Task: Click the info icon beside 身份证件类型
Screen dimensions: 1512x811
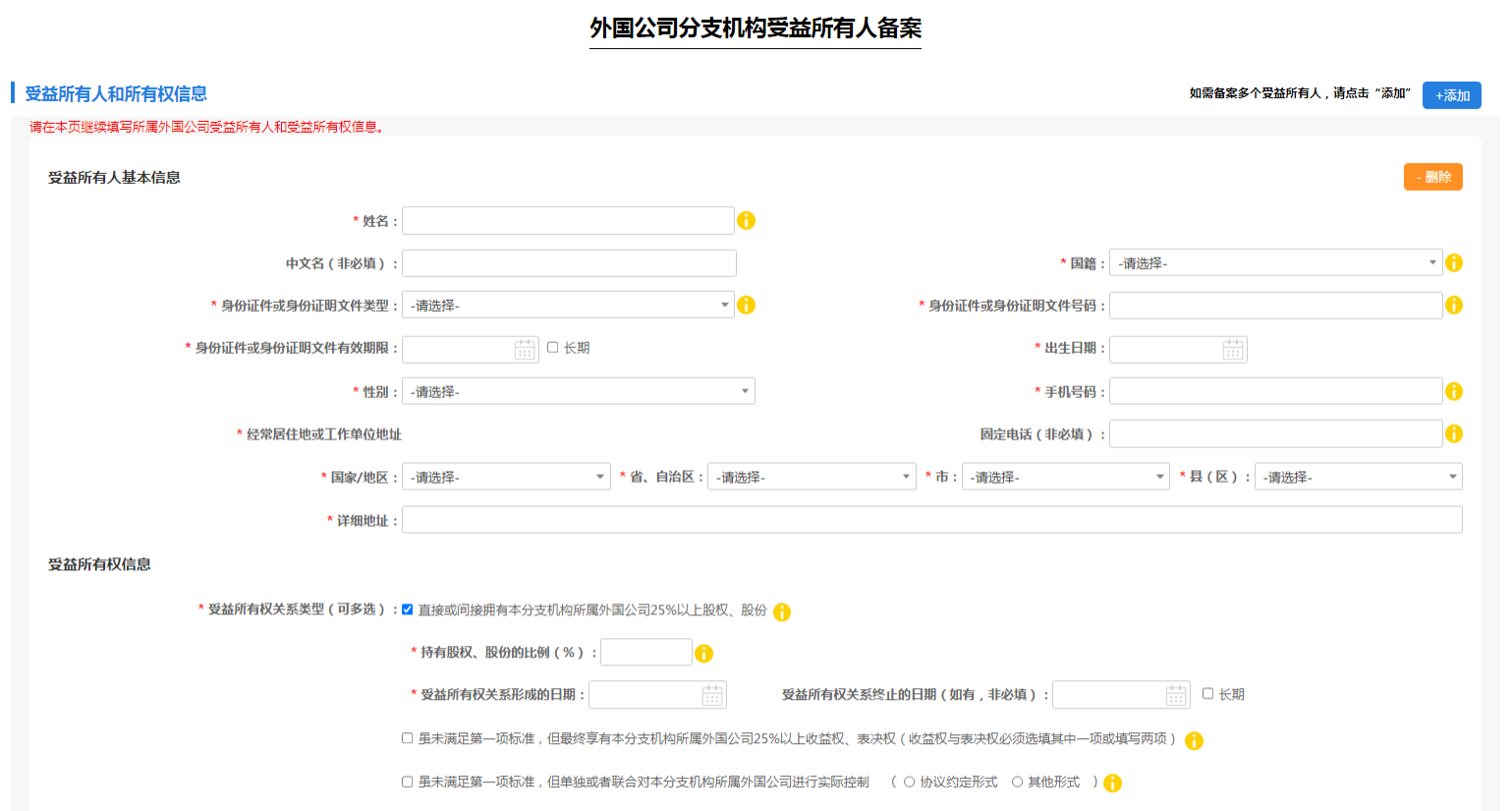Action: point(747,305)
